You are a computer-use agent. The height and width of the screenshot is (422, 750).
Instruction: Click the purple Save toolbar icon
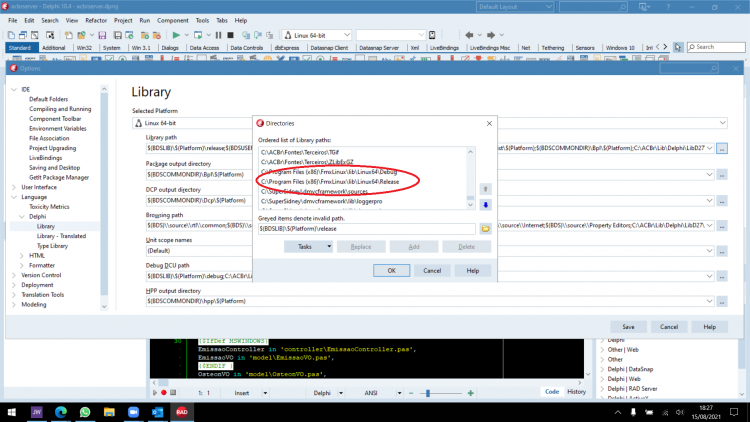102,35
